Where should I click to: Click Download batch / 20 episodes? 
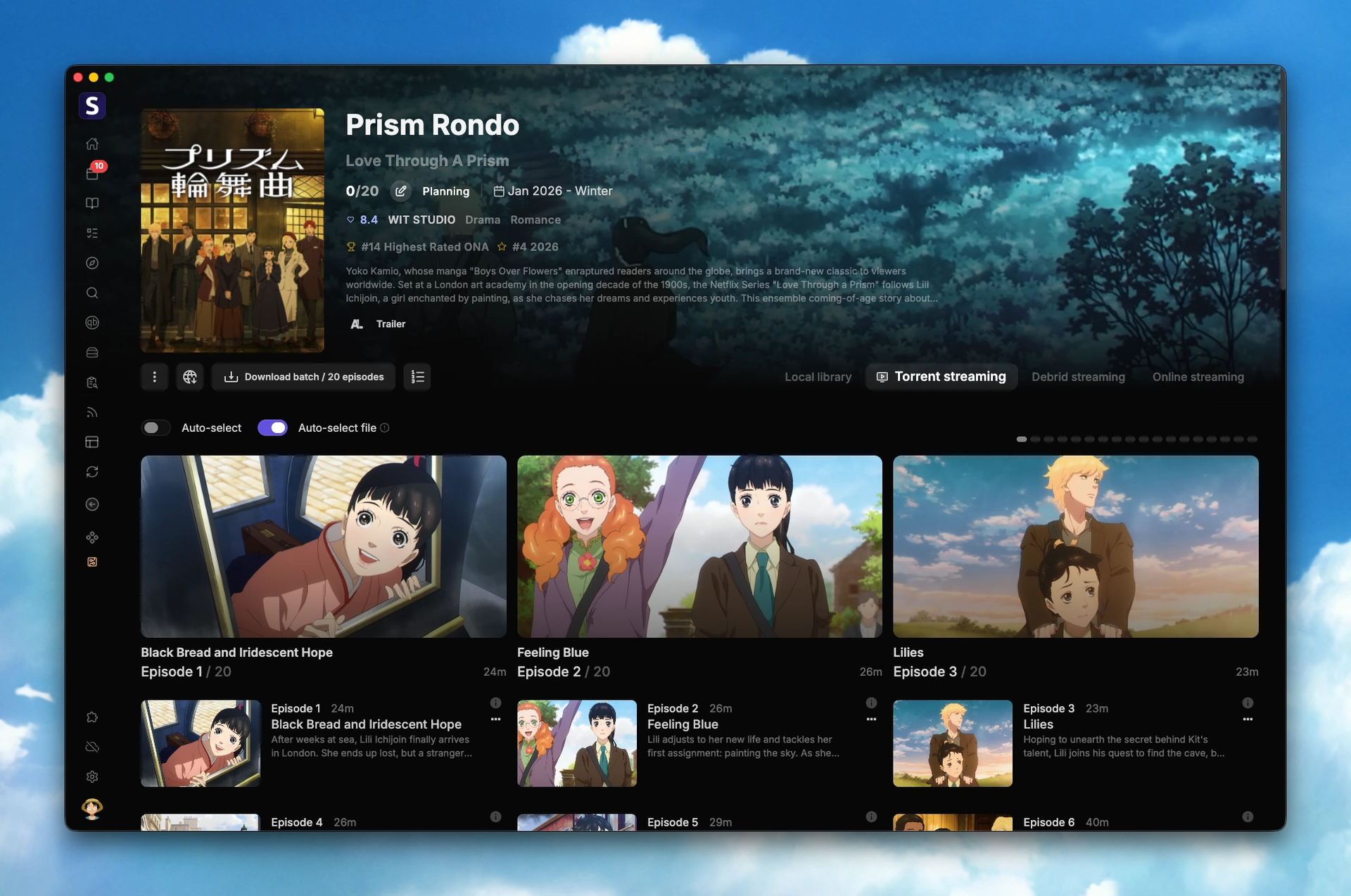pyautogui.click(x=304, y=377)
